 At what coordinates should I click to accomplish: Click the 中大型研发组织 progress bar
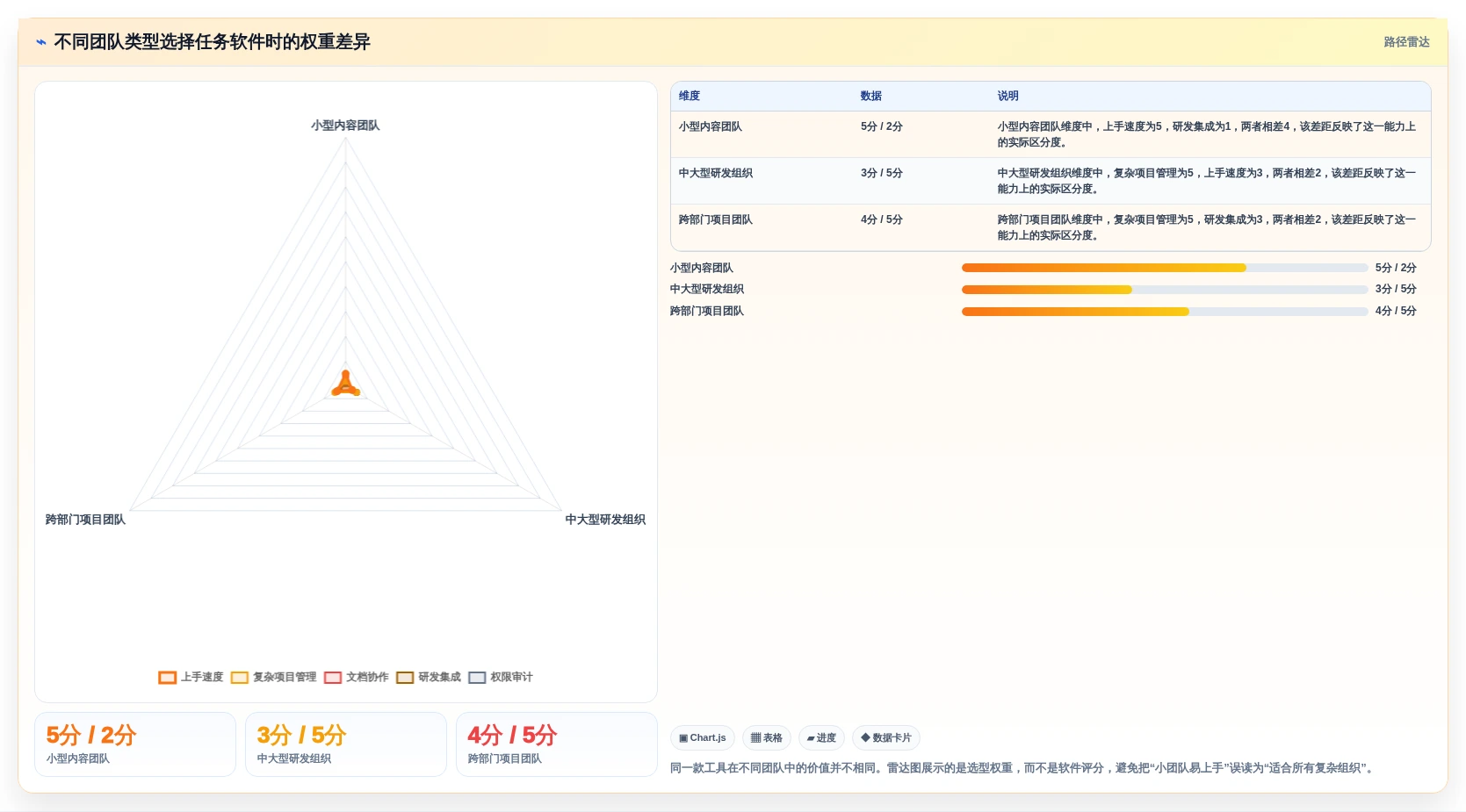1165,289
